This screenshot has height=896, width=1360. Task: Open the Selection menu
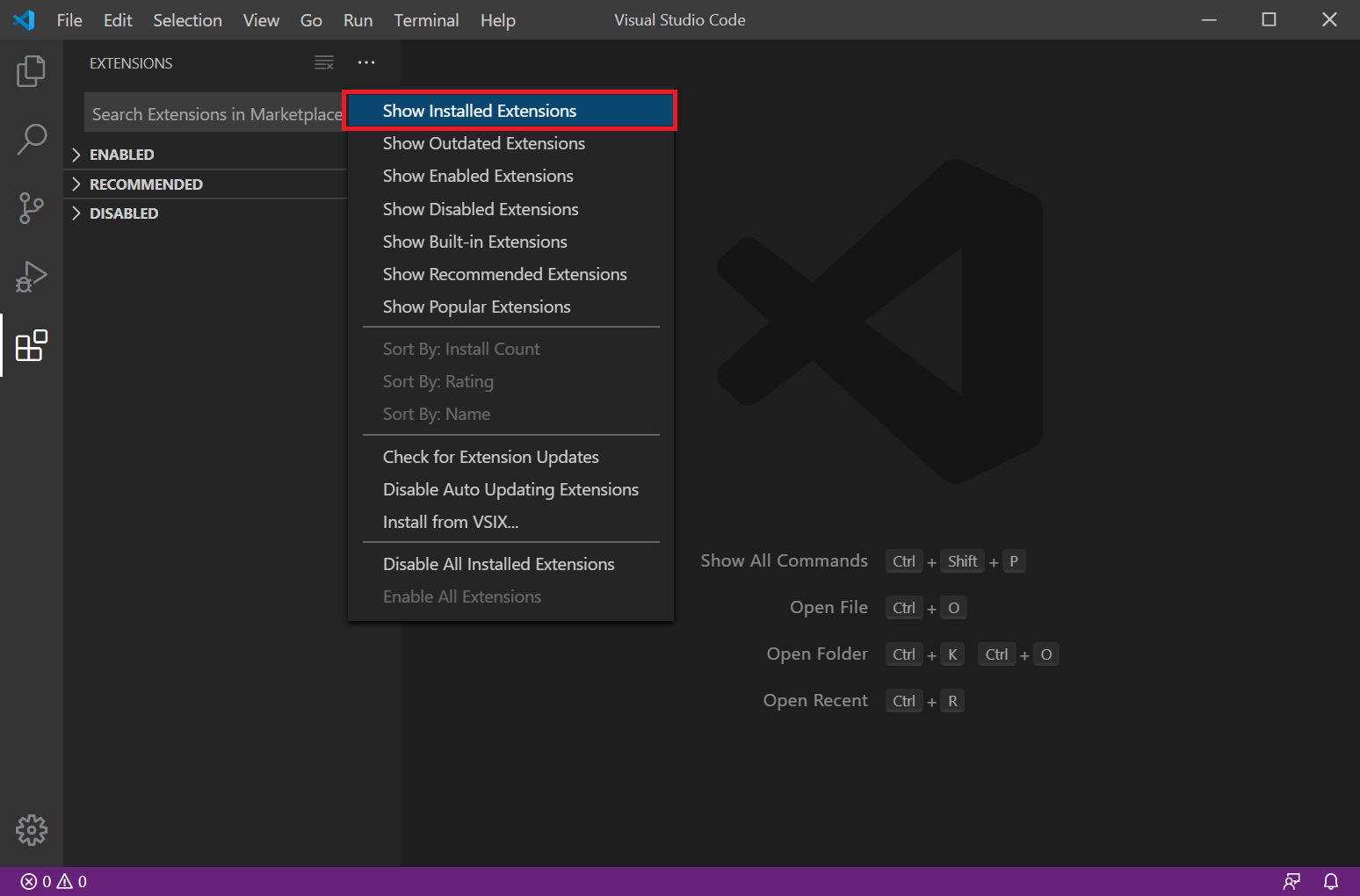187,20
